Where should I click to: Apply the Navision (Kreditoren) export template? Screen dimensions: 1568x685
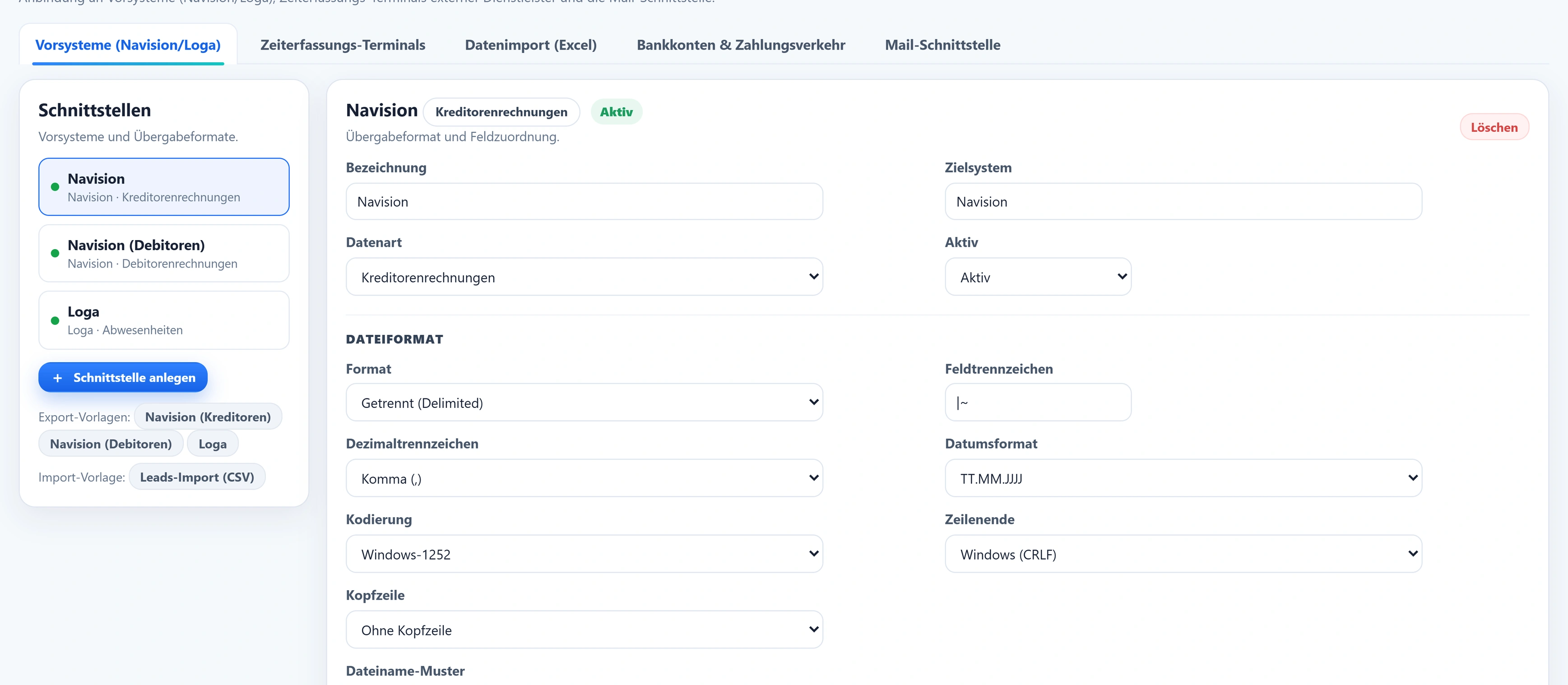(208, 417)
